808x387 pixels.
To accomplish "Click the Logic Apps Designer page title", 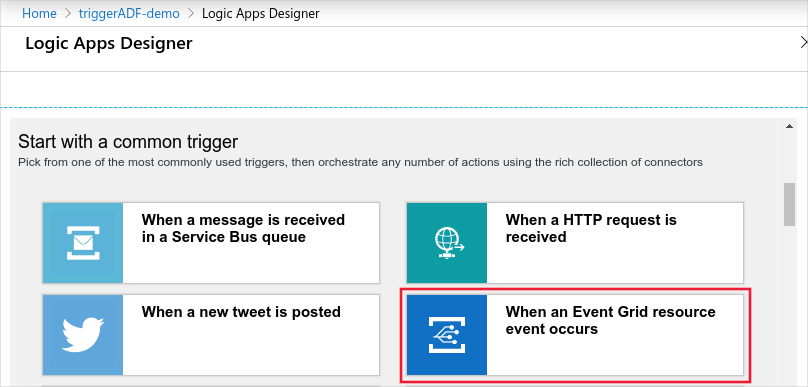I will point(109,44).
